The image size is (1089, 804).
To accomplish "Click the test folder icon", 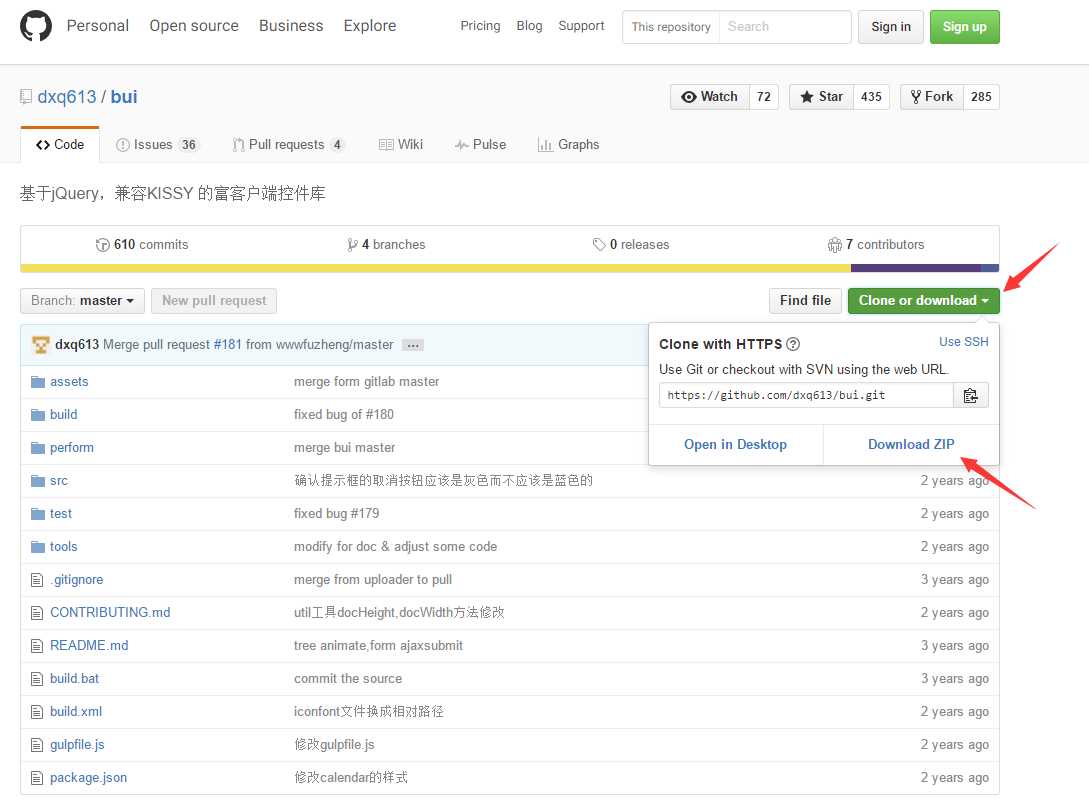I will (38, 514).
